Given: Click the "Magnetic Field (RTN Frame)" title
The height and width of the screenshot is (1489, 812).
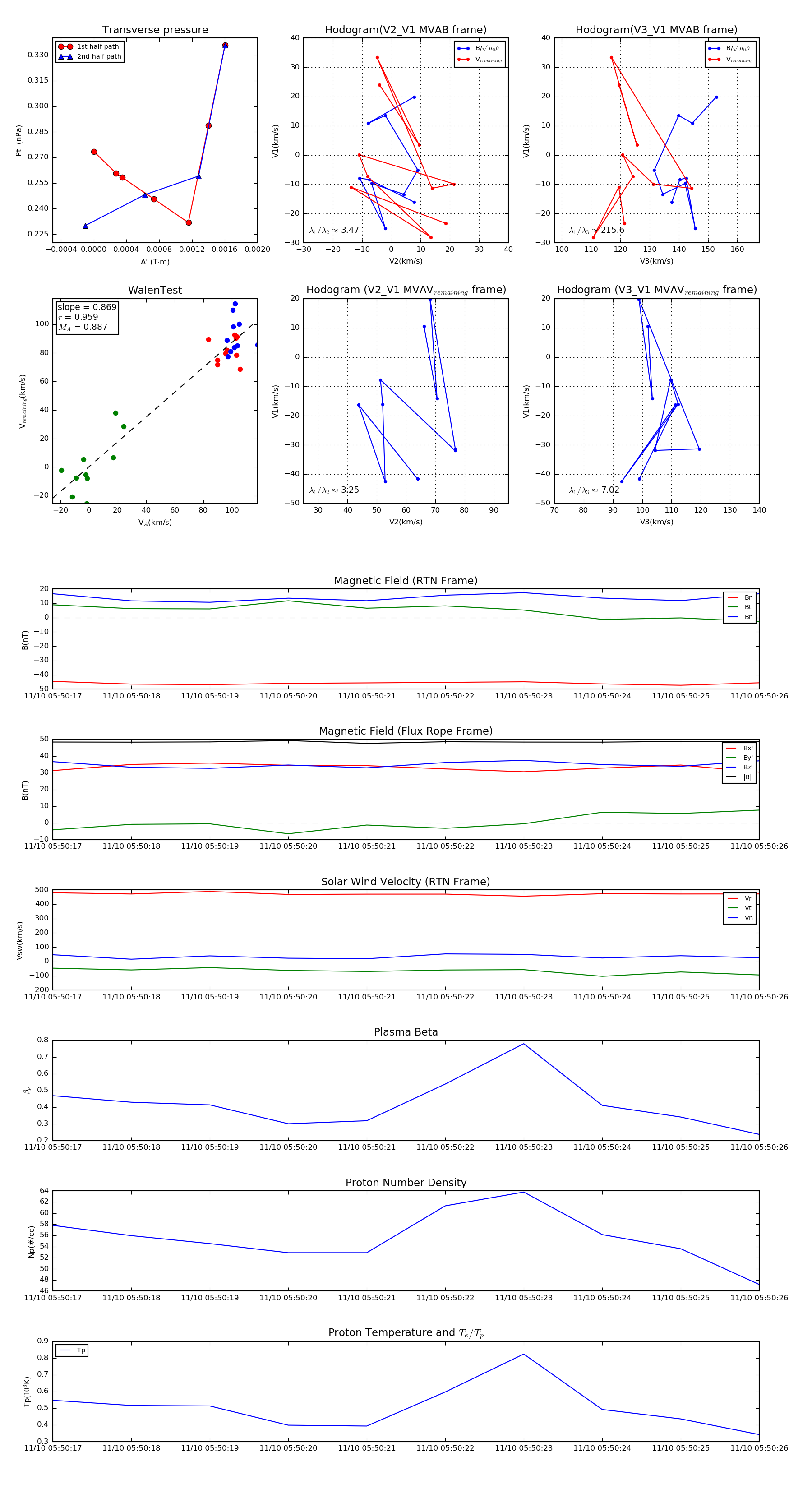Looking at the screenshot, I should [406, 581].
